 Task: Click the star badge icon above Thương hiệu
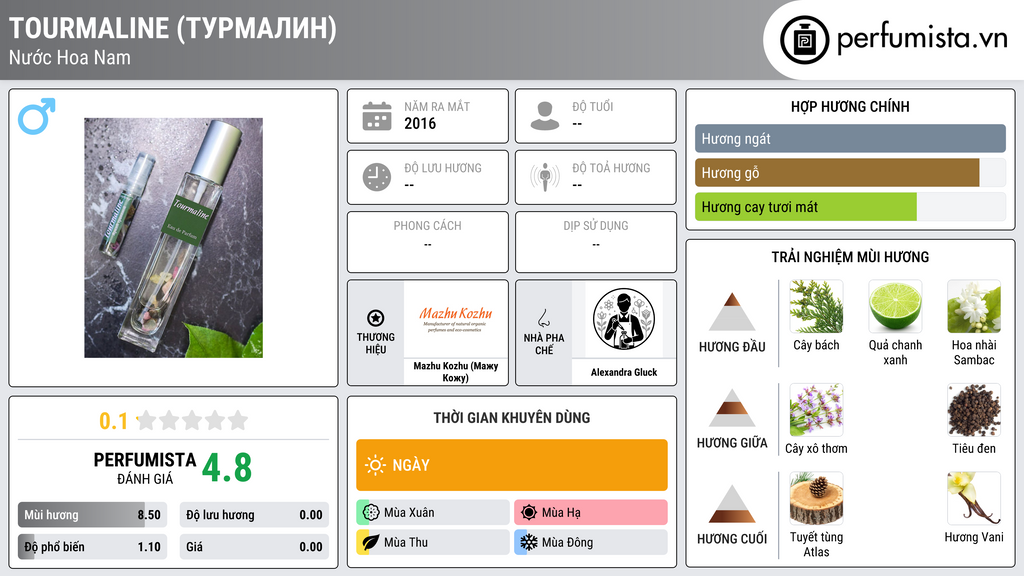point(376,318)
